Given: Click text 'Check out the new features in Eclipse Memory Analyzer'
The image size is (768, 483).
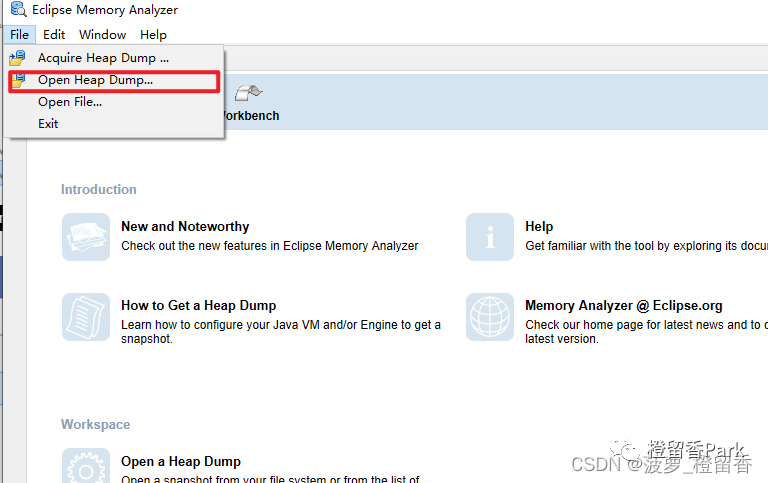Looking at the screenshot, I should pyautogui.click(x=270, y=245).
